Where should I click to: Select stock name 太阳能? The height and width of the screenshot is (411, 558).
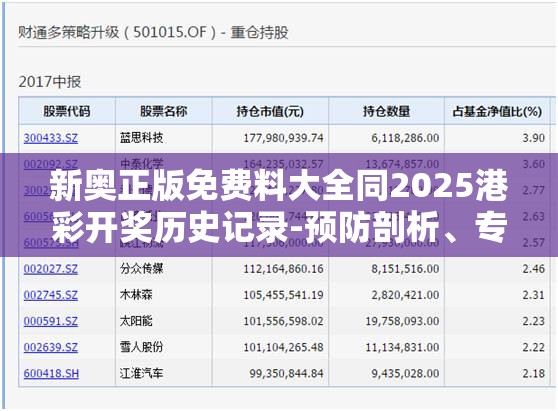pyautogui.click(x=136, y=321)
